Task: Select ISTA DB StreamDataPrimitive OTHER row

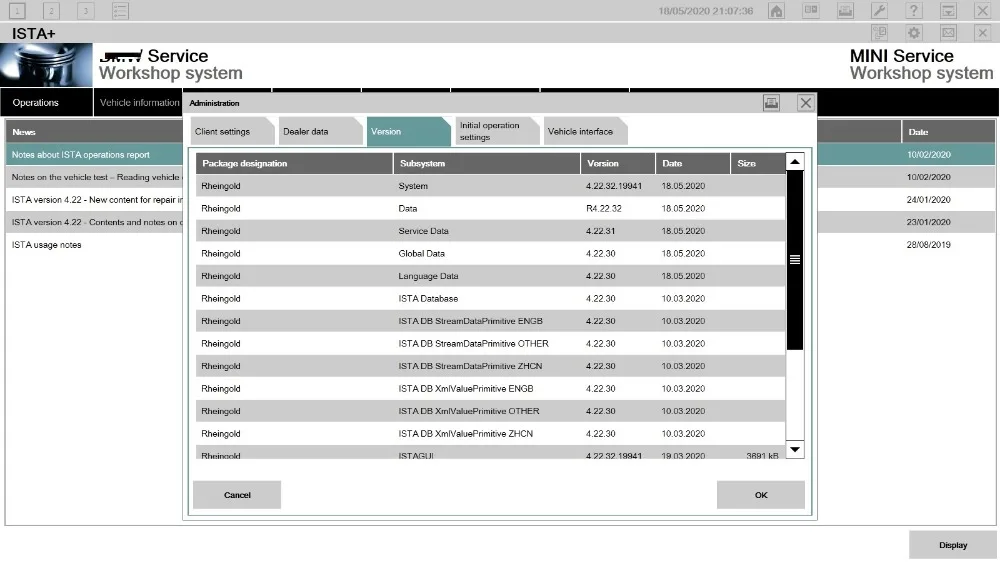Action: (x=490, y=344)
